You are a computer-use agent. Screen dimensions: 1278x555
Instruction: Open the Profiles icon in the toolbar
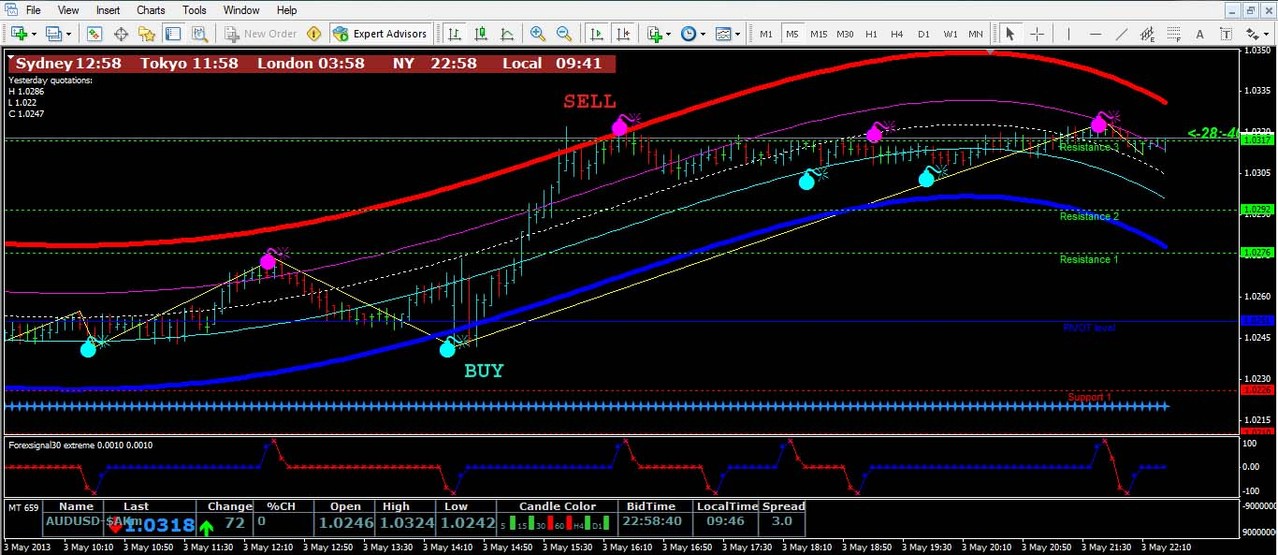coord(53,33)
